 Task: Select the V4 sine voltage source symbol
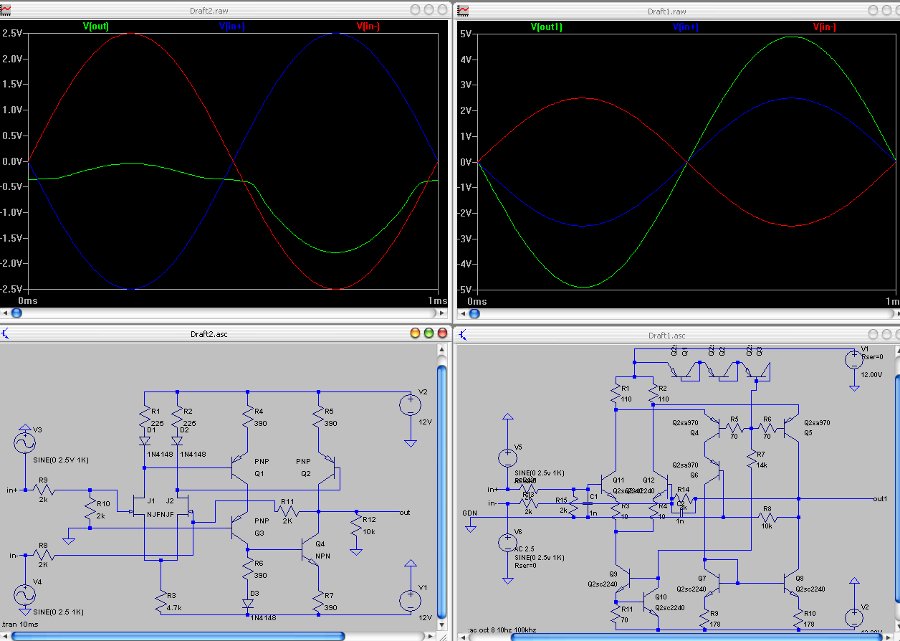(25, 595)
